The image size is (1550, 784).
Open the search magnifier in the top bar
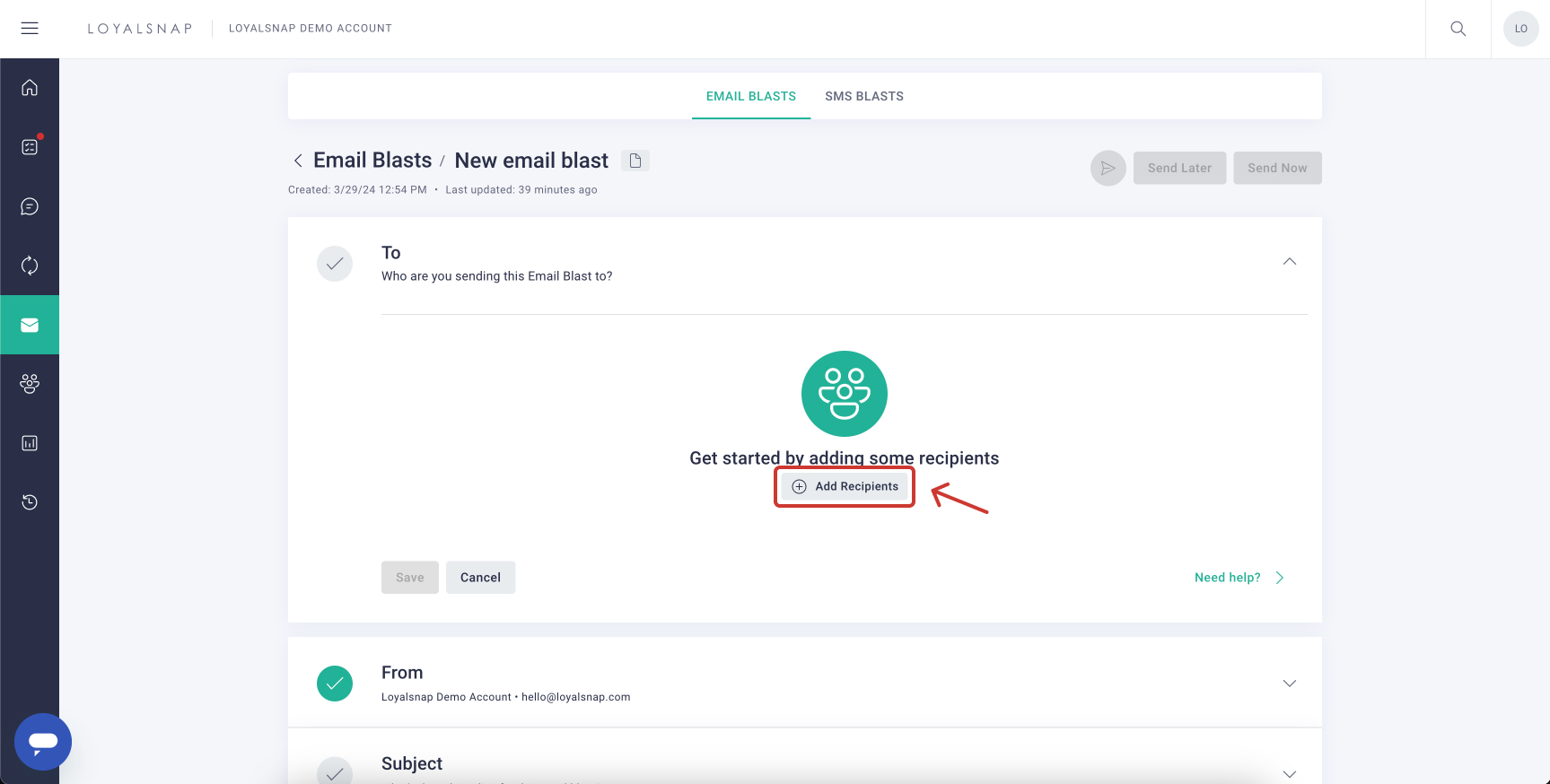click(1458, 28)
